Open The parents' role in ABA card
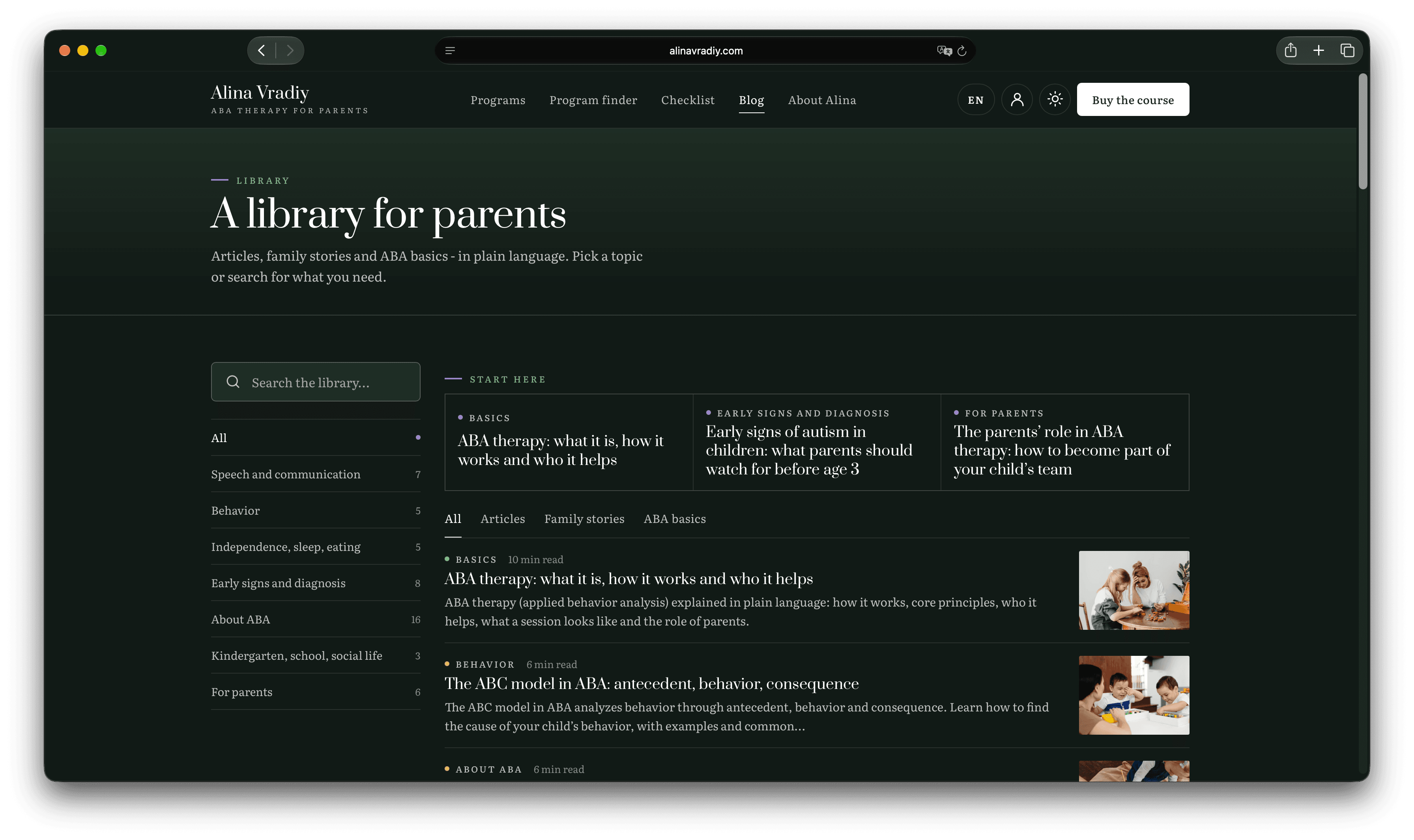The image size is (1414, 840). 1064,442
